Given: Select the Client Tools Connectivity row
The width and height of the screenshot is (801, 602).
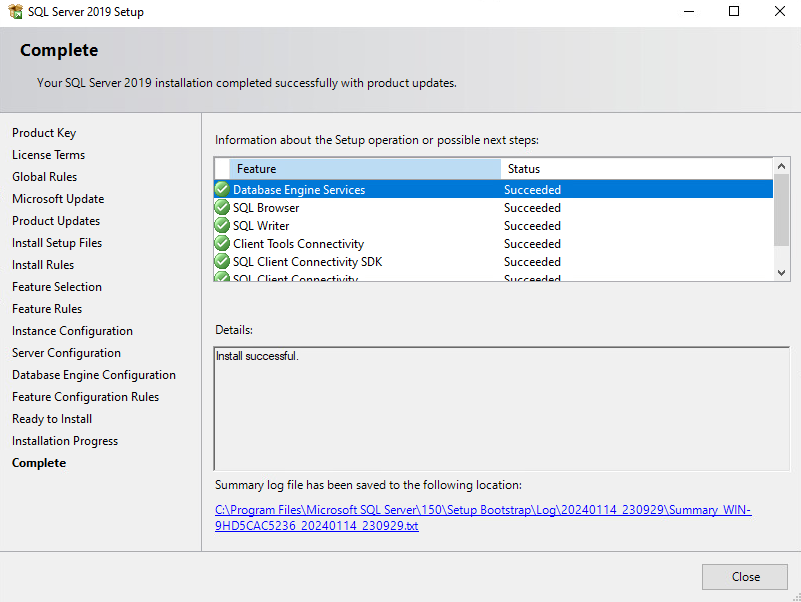Looking at the screenshot, I should pos(493,243).
